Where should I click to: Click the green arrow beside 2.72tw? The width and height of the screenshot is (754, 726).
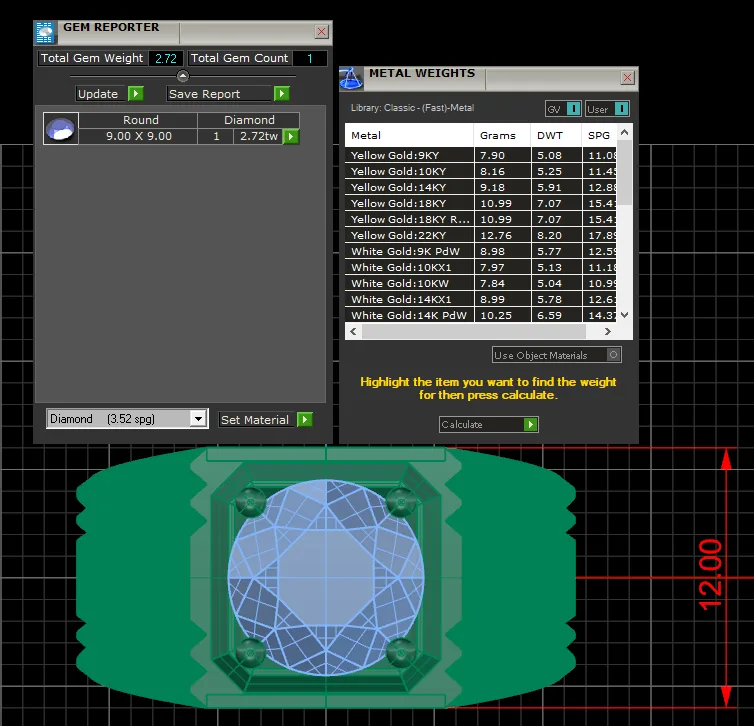click(x=291, y=137)
